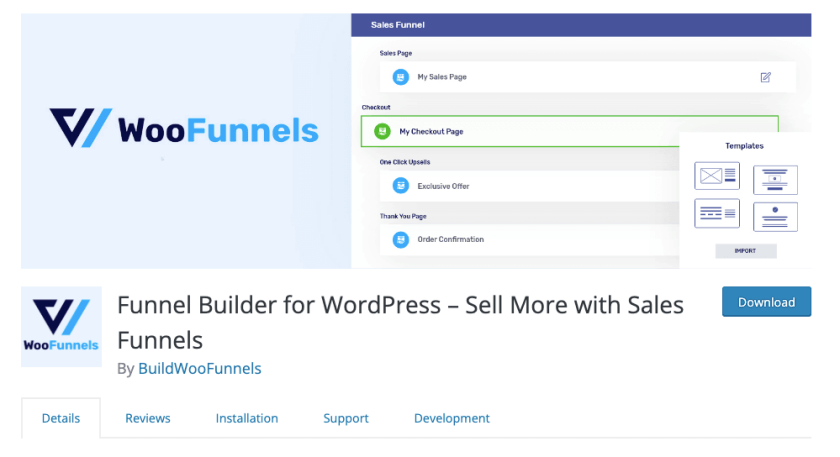Click the One Click Upsells section label
The width and height of the screenshot is (840, 457).
(404, 162)
